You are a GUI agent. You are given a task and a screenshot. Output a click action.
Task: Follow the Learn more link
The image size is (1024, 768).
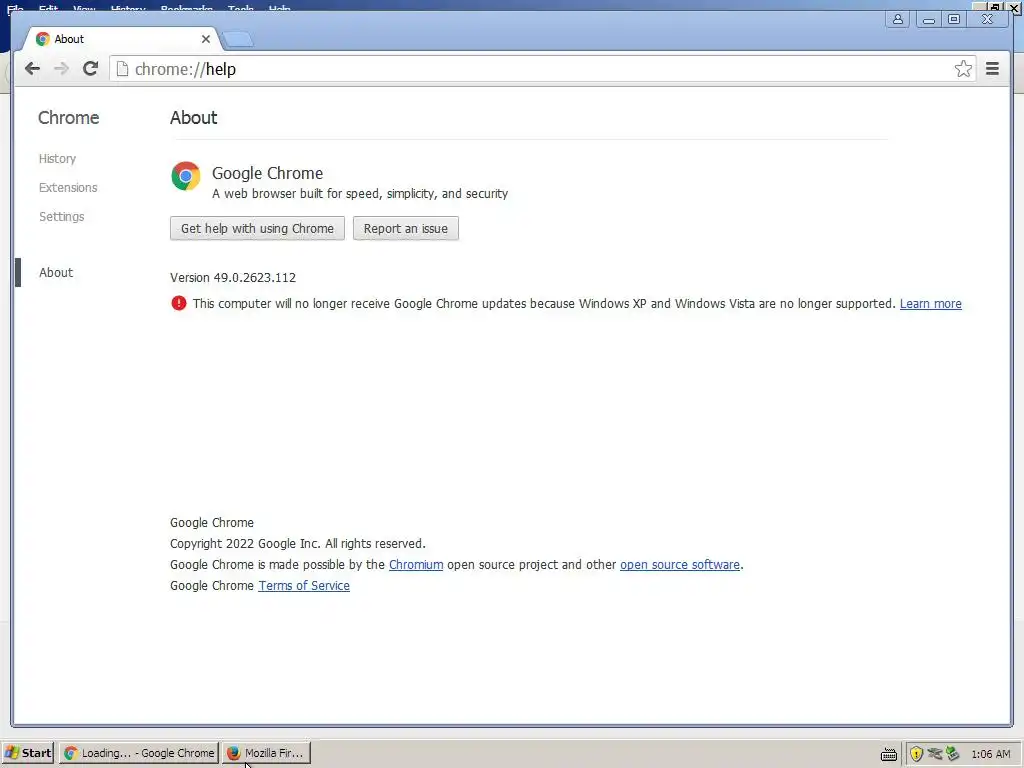(x=931, y=304)
